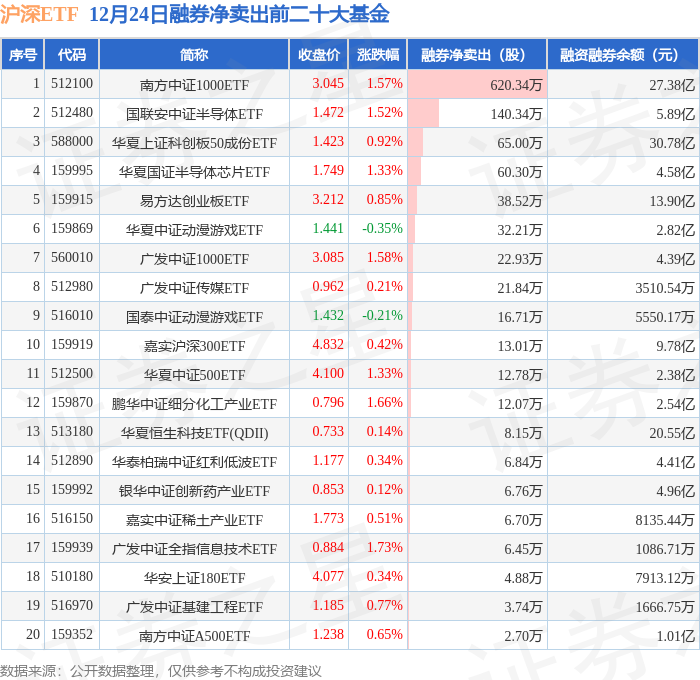The image size is (700, 680).
Task: Select fund name 南方中证A500ETF
Action: click(x=194, y=636)
